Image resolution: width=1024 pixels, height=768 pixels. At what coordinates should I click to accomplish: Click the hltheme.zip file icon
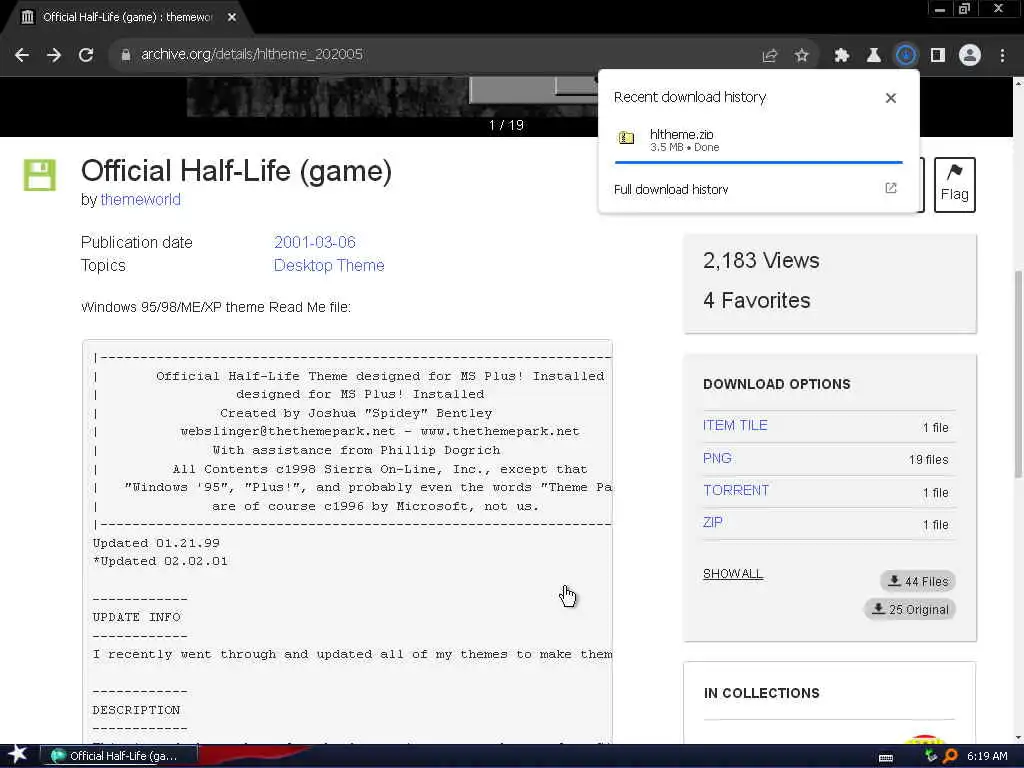tap(626, 138)
